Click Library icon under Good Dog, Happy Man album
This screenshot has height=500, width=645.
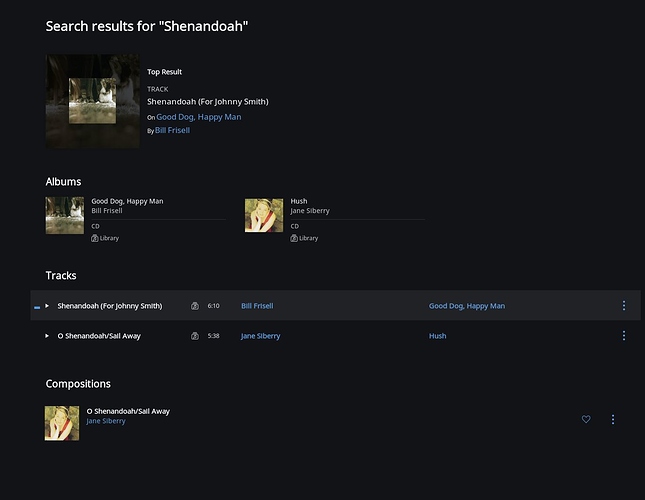tap(95, 238)
